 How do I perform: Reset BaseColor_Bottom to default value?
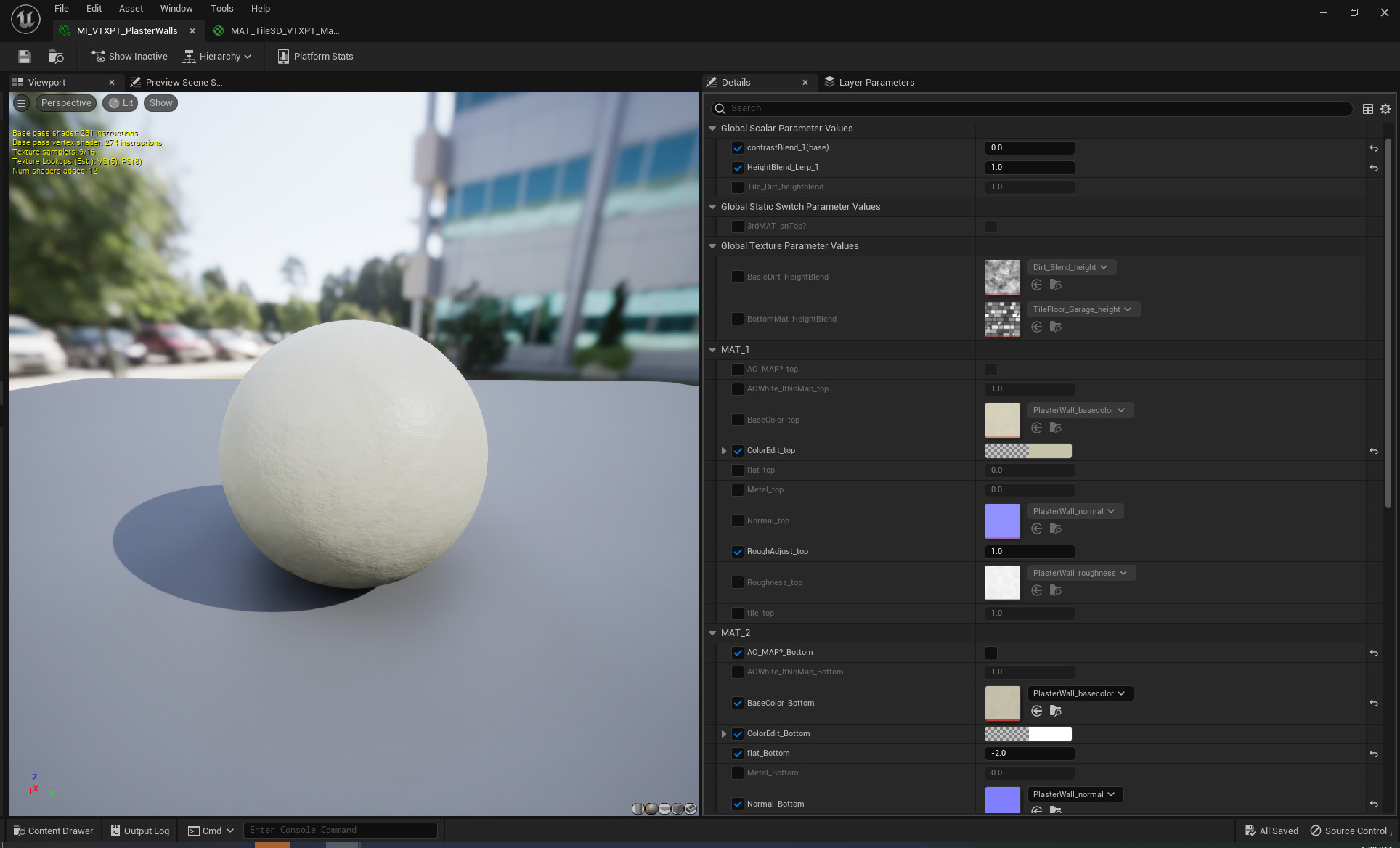click(x=1374, y=703)
